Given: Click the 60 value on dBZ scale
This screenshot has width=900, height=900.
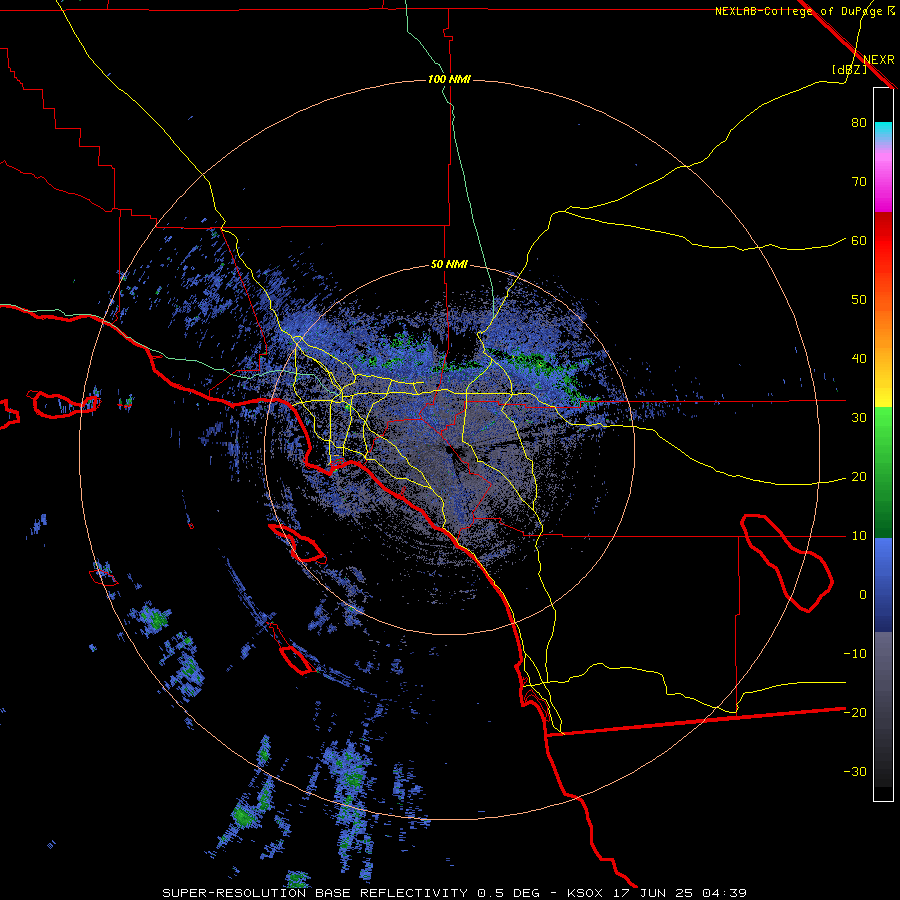Looking at the screenshot, I should coord(859,241).
